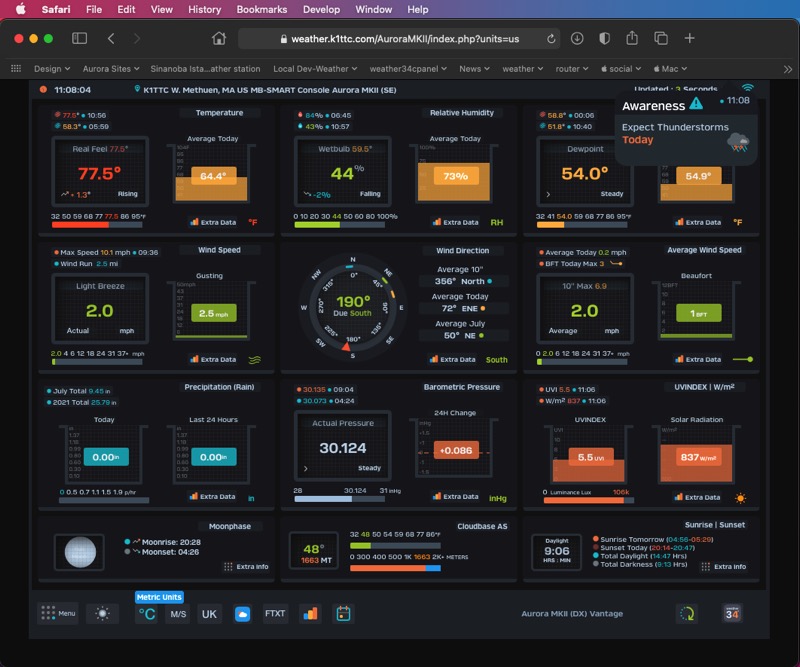Screen dimensions: 800x667
Task: Open the Share icon in Safari
Action: tap(632, 38)
